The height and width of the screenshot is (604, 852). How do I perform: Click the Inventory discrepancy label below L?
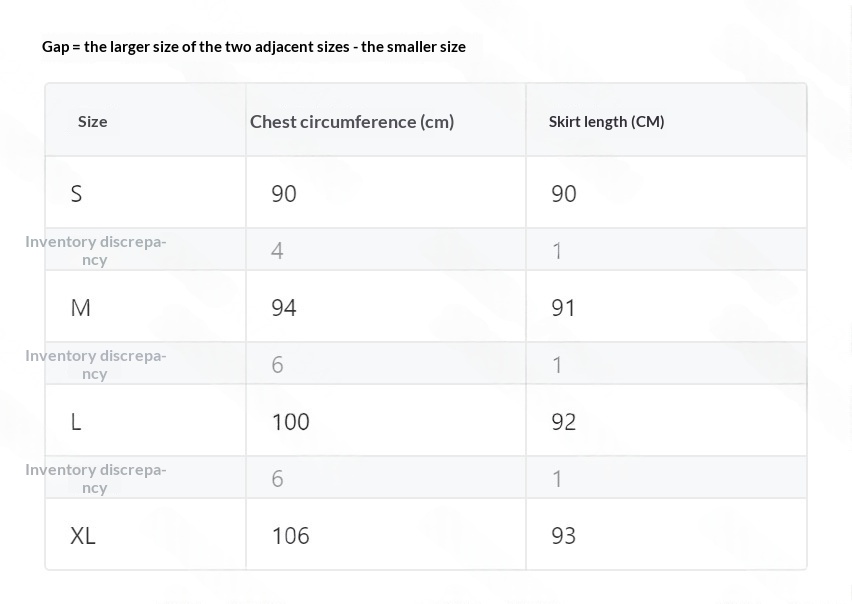coord(96,479)
